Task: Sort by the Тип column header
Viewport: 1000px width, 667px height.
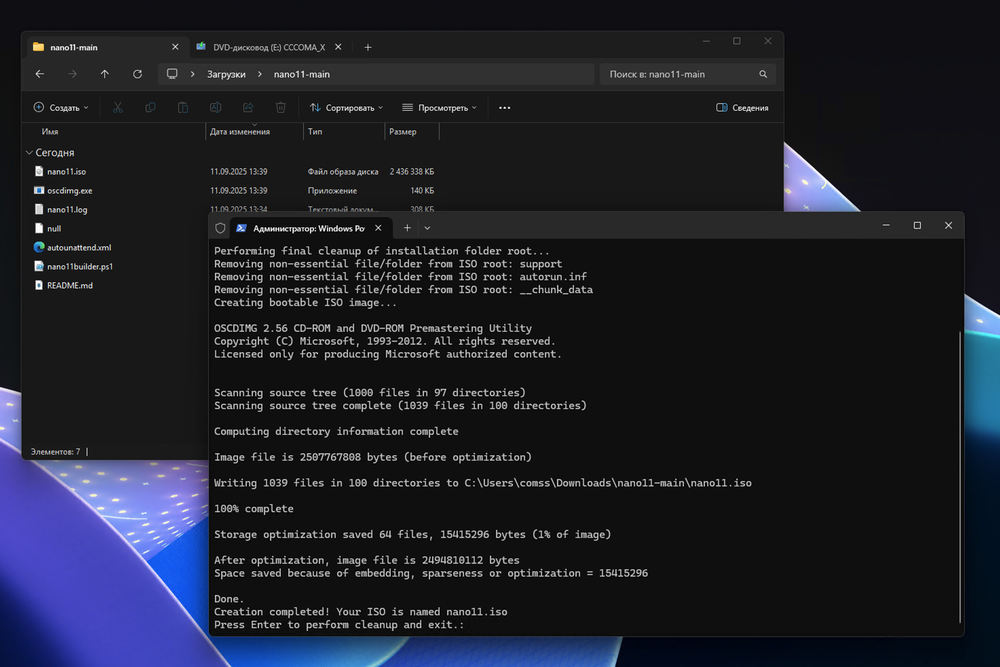Action: pyautogui.click(x=315, y=131)
